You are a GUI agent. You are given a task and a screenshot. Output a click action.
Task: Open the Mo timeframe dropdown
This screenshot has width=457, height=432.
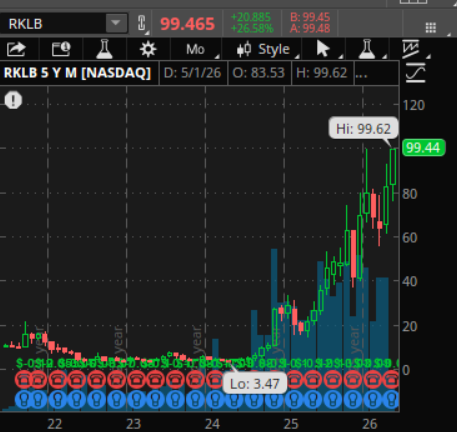coord(195,49)
